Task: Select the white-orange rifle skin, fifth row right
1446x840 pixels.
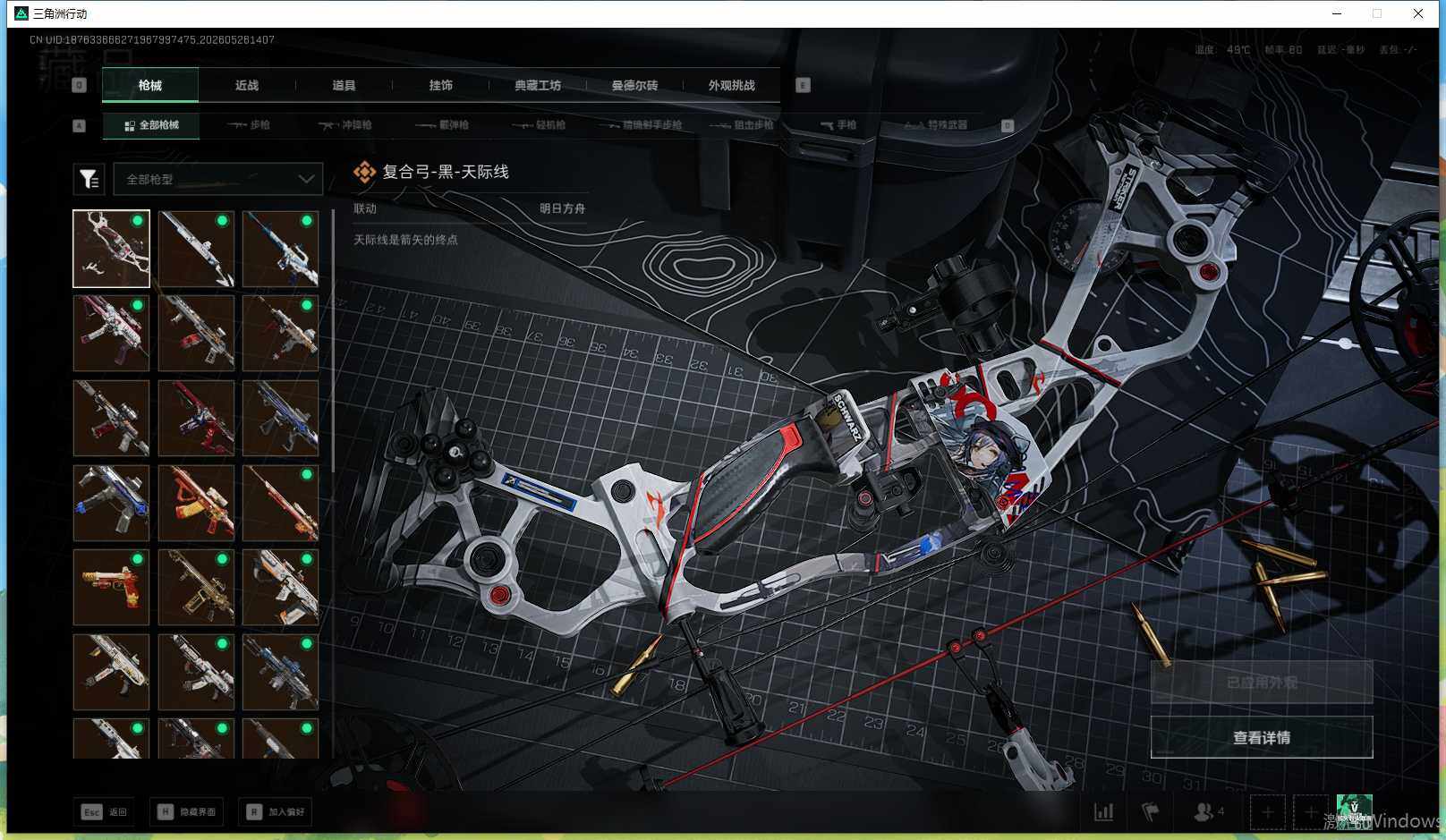Action: (280, 588)
